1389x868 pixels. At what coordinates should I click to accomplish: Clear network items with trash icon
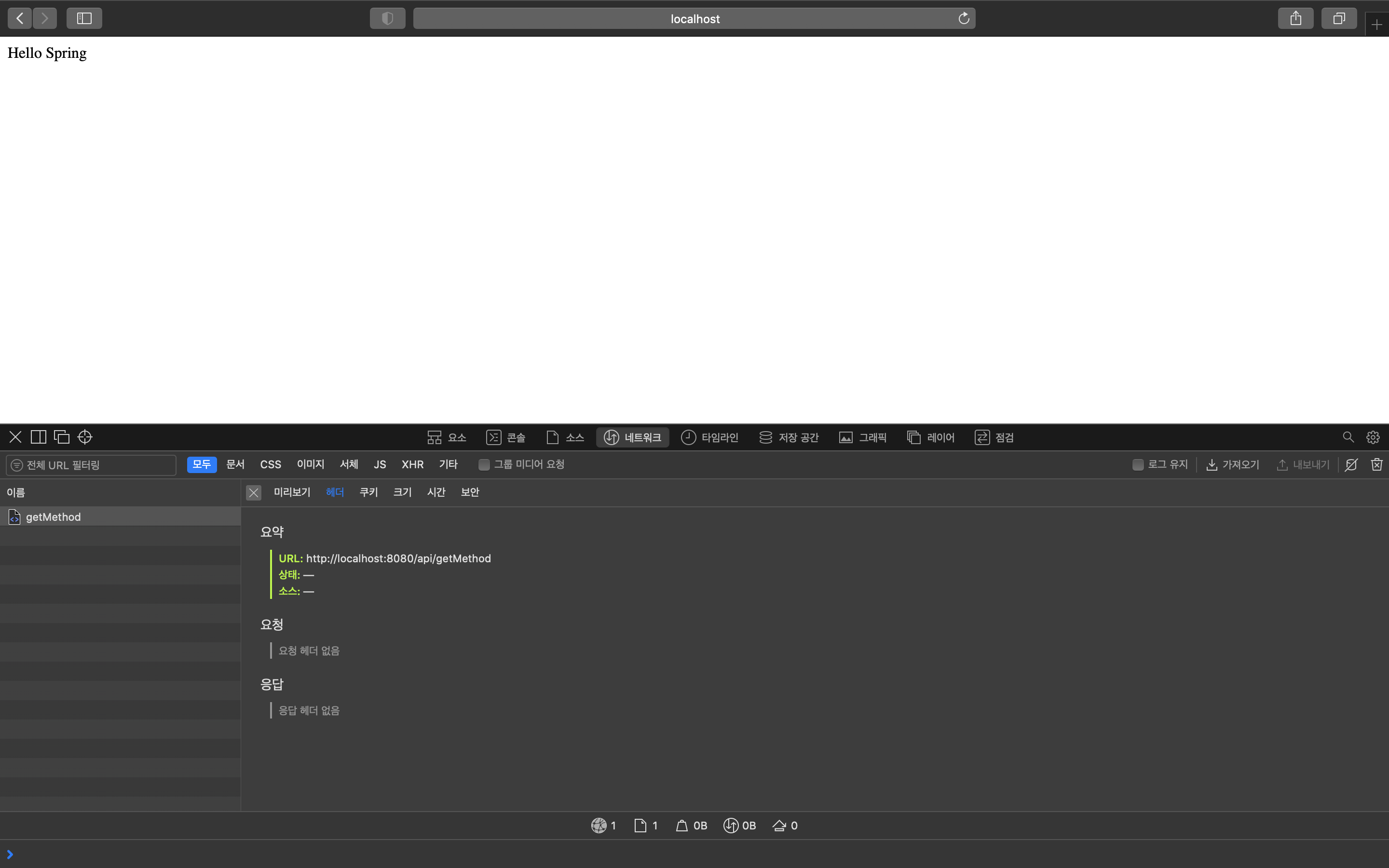click(1376, 464)
